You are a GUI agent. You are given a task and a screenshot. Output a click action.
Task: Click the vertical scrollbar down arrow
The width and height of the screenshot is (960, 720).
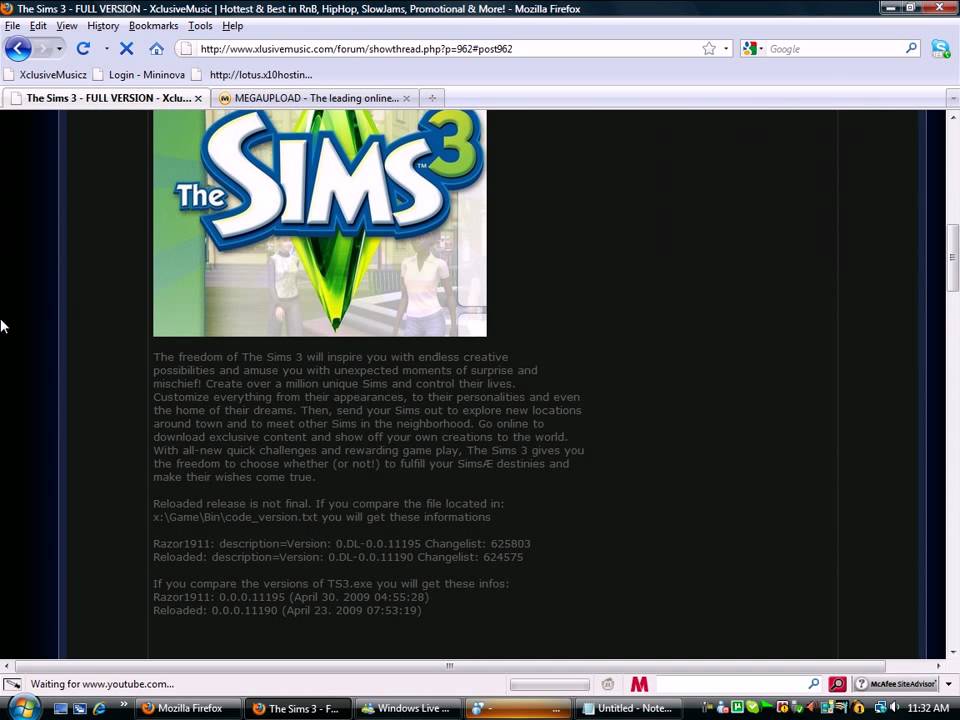pyautogui.click(x=953, y=653)
